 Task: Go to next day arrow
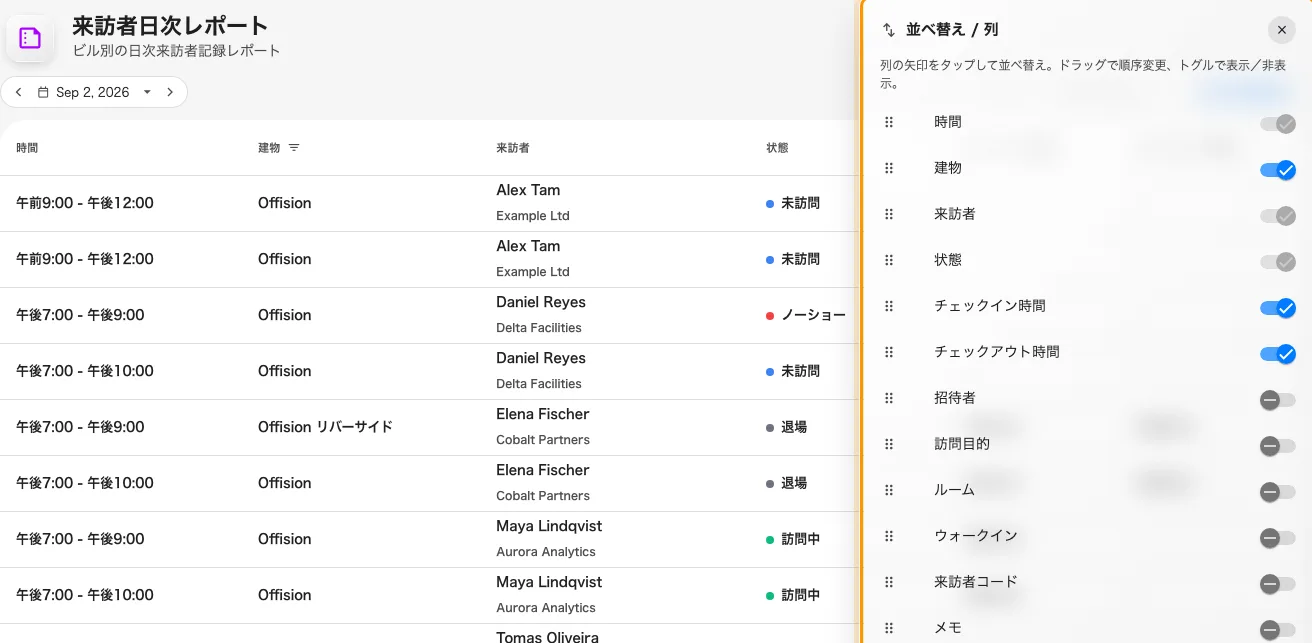(170, 92)
